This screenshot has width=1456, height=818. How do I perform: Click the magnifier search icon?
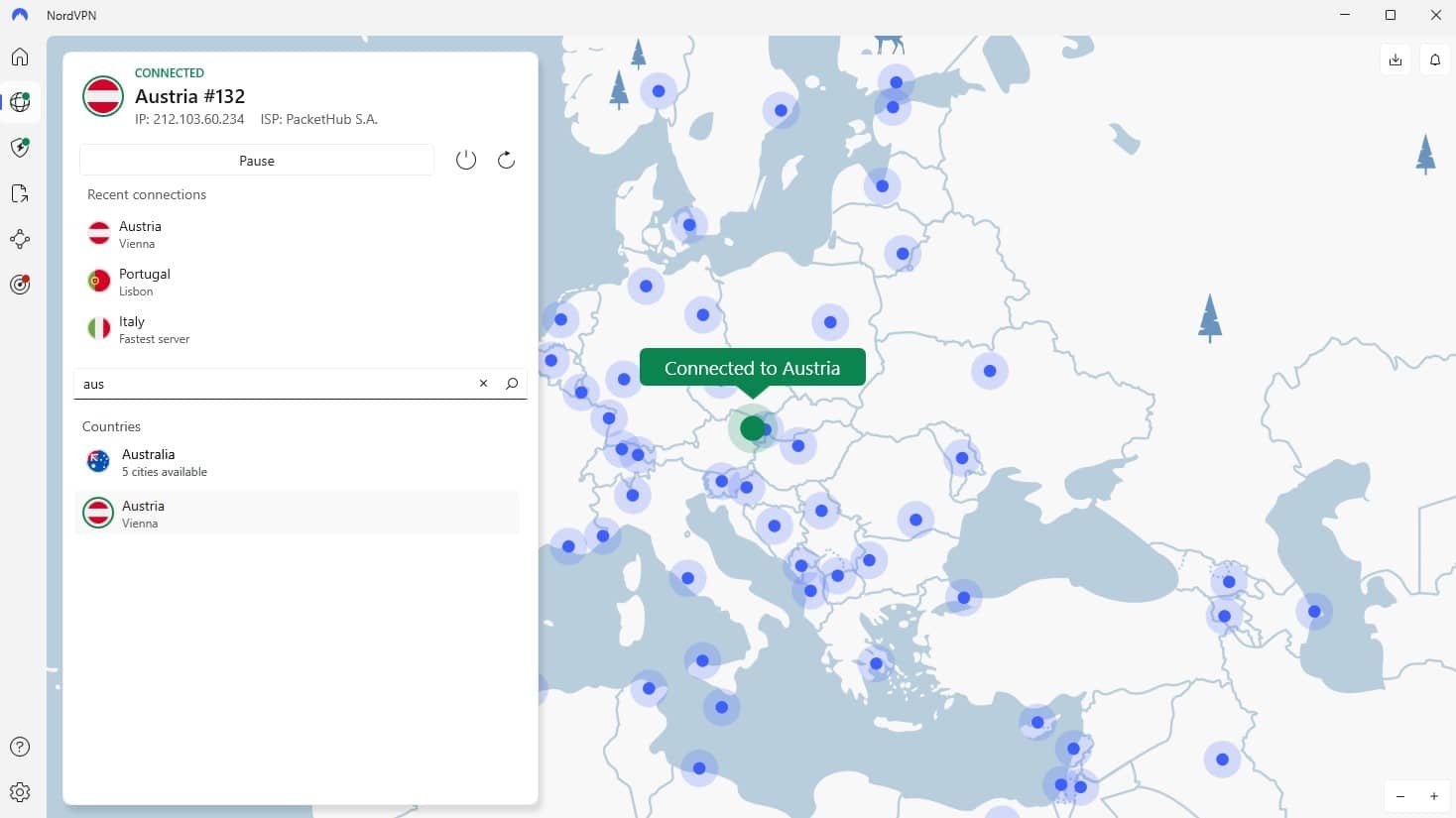pyautogui.click(x=512, y=384)
